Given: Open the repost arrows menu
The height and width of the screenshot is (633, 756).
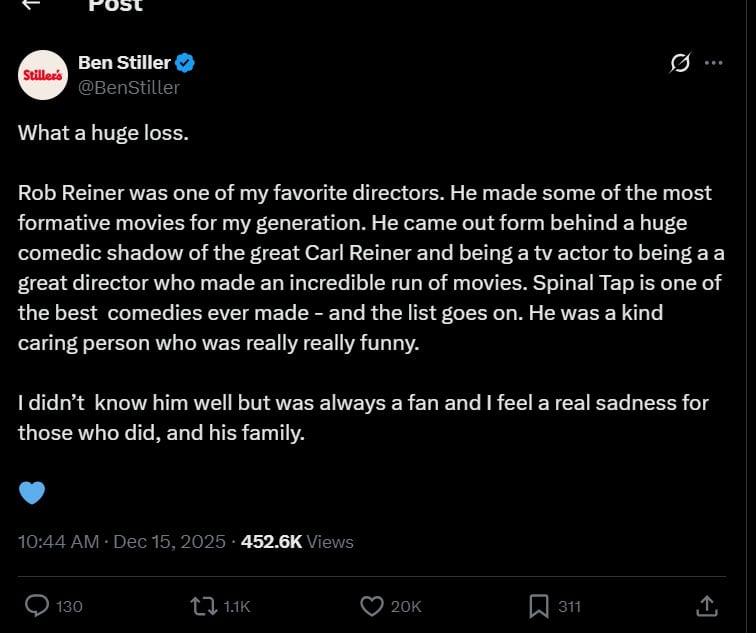Looking at the screenshot, I should pyautogui.click(x=202, y=606).
